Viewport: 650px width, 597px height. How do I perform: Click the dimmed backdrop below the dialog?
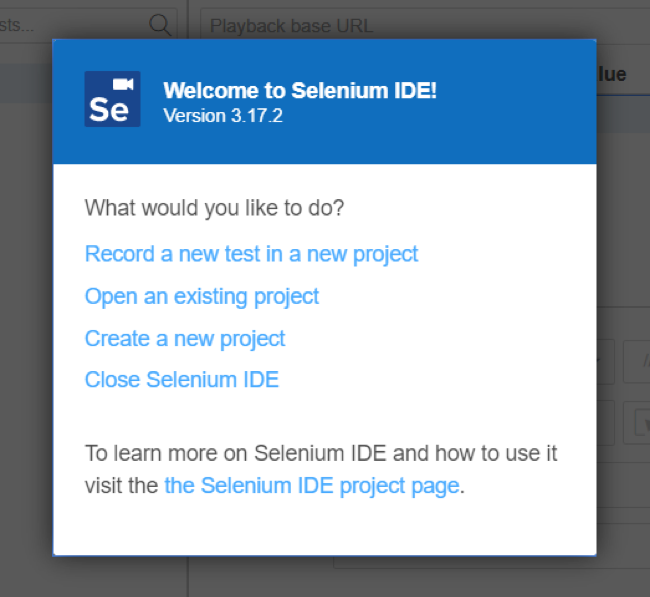click(325, 578)
